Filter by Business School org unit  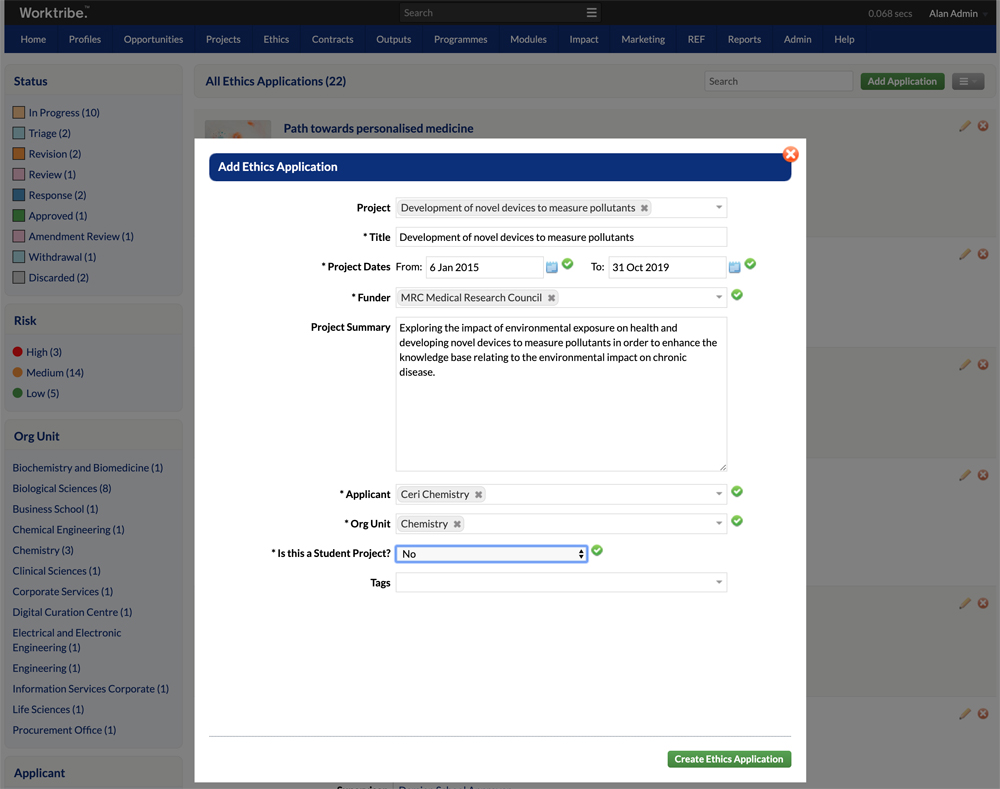55,509
